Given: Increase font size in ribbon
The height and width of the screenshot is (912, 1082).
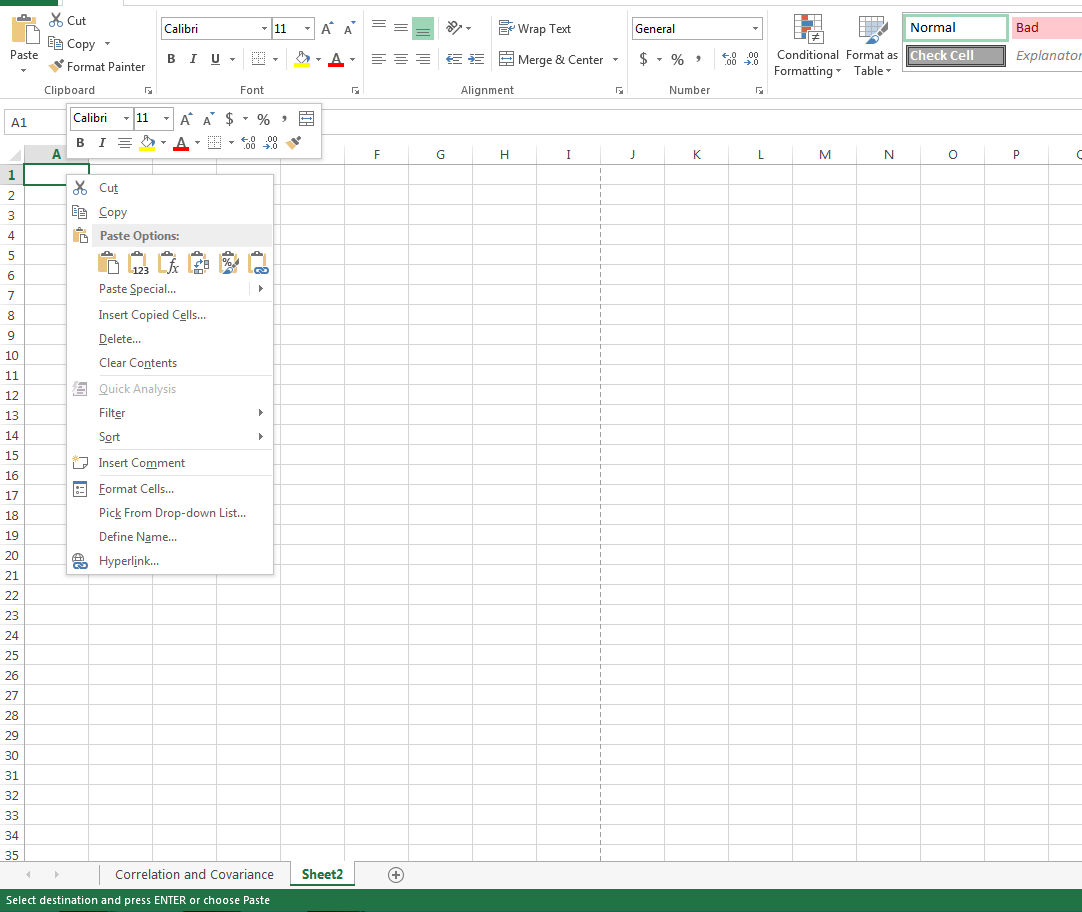Looking at the screenshot, I should click(327, 28).
